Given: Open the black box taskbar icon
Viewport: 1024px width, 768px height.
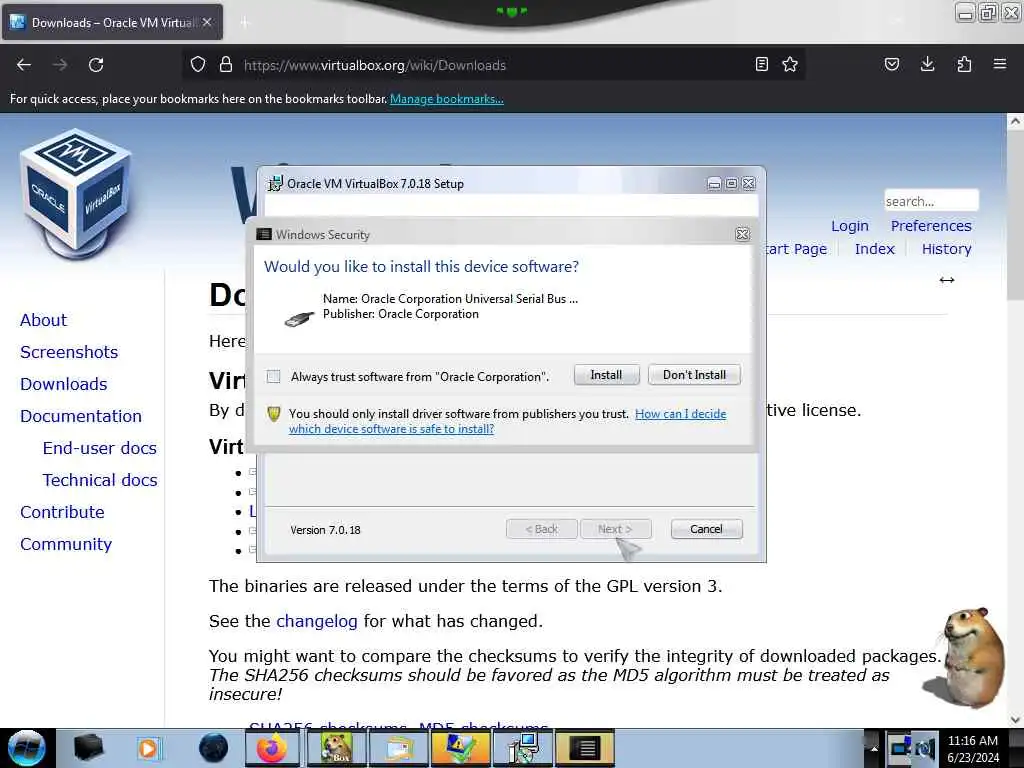Looking at the screenshot, I should (x=88, y=748).
